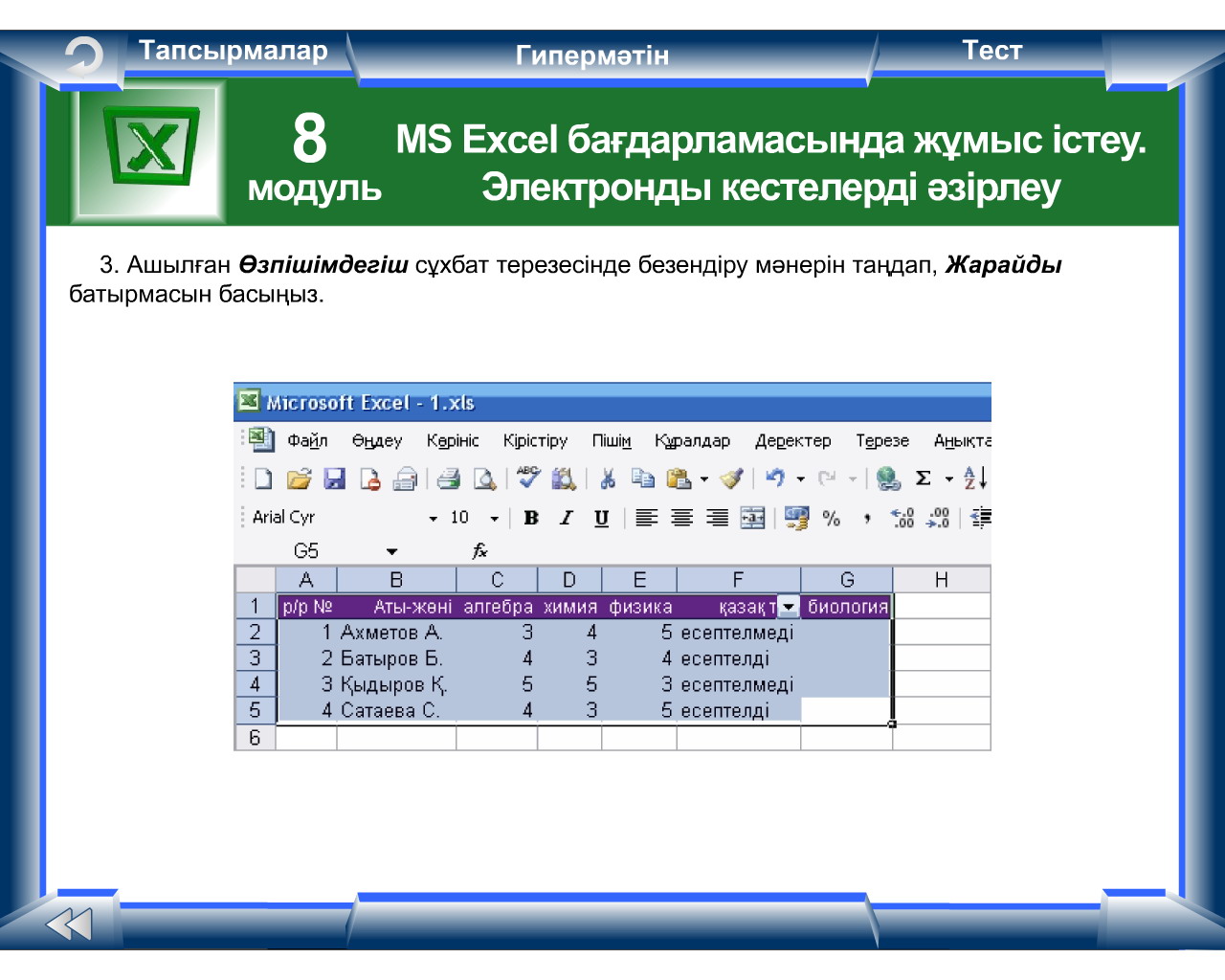
Task: Open the Құралдар menu
Action: click(693, 440)
